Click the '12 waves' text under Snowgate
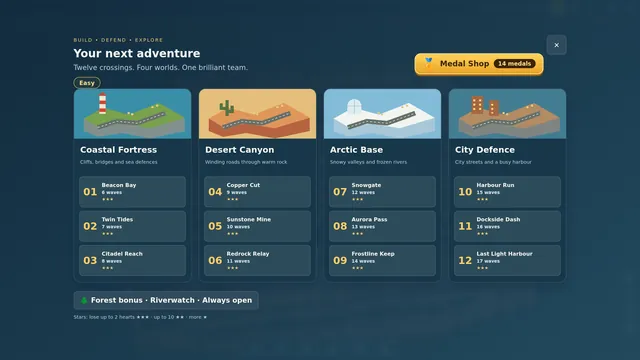This screenshot has width=640, height=360. 363,193
